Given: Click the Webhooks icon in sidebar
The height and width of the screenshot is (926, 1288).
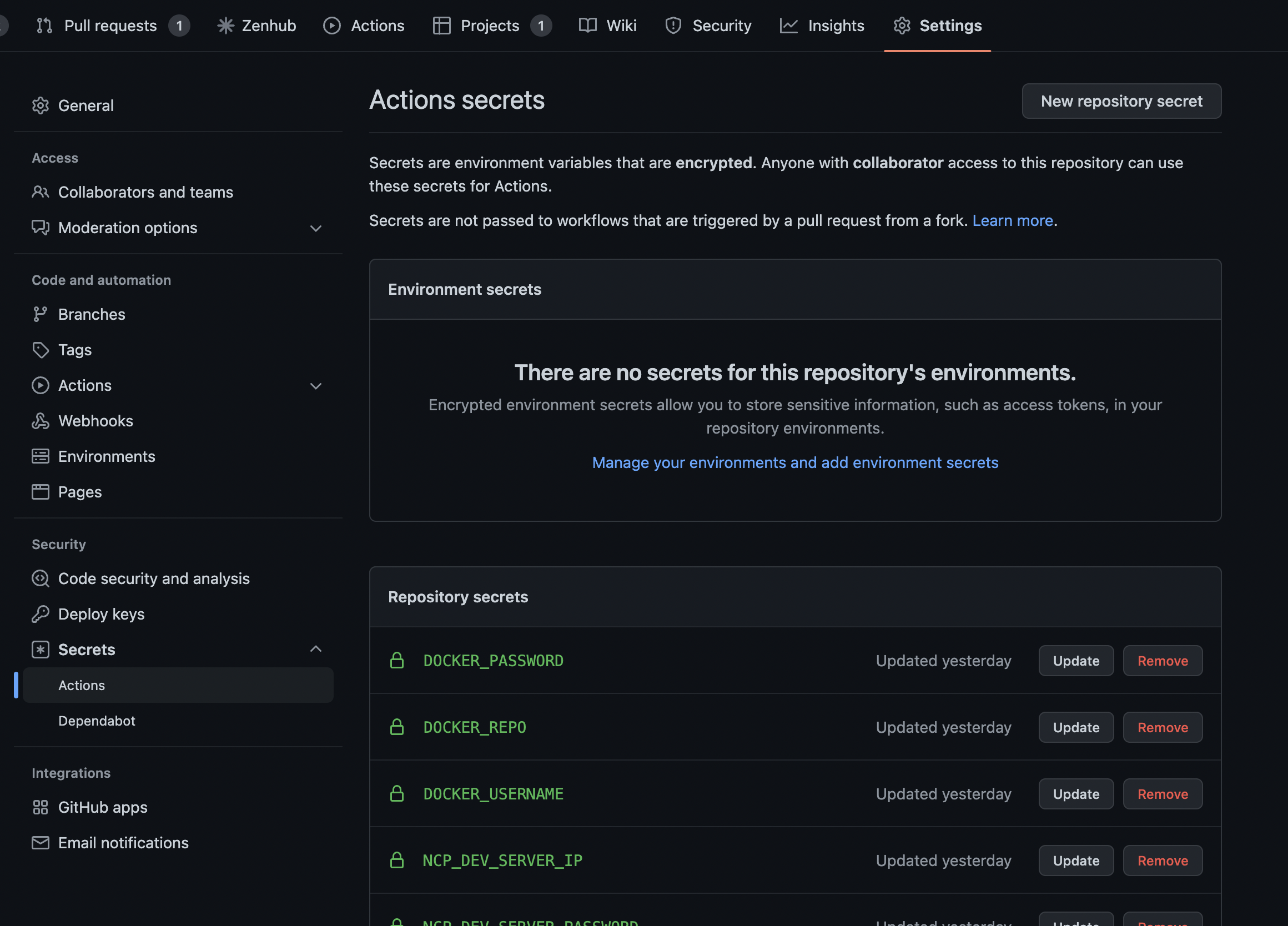Looking at the screenshot, I should [41, 421].
